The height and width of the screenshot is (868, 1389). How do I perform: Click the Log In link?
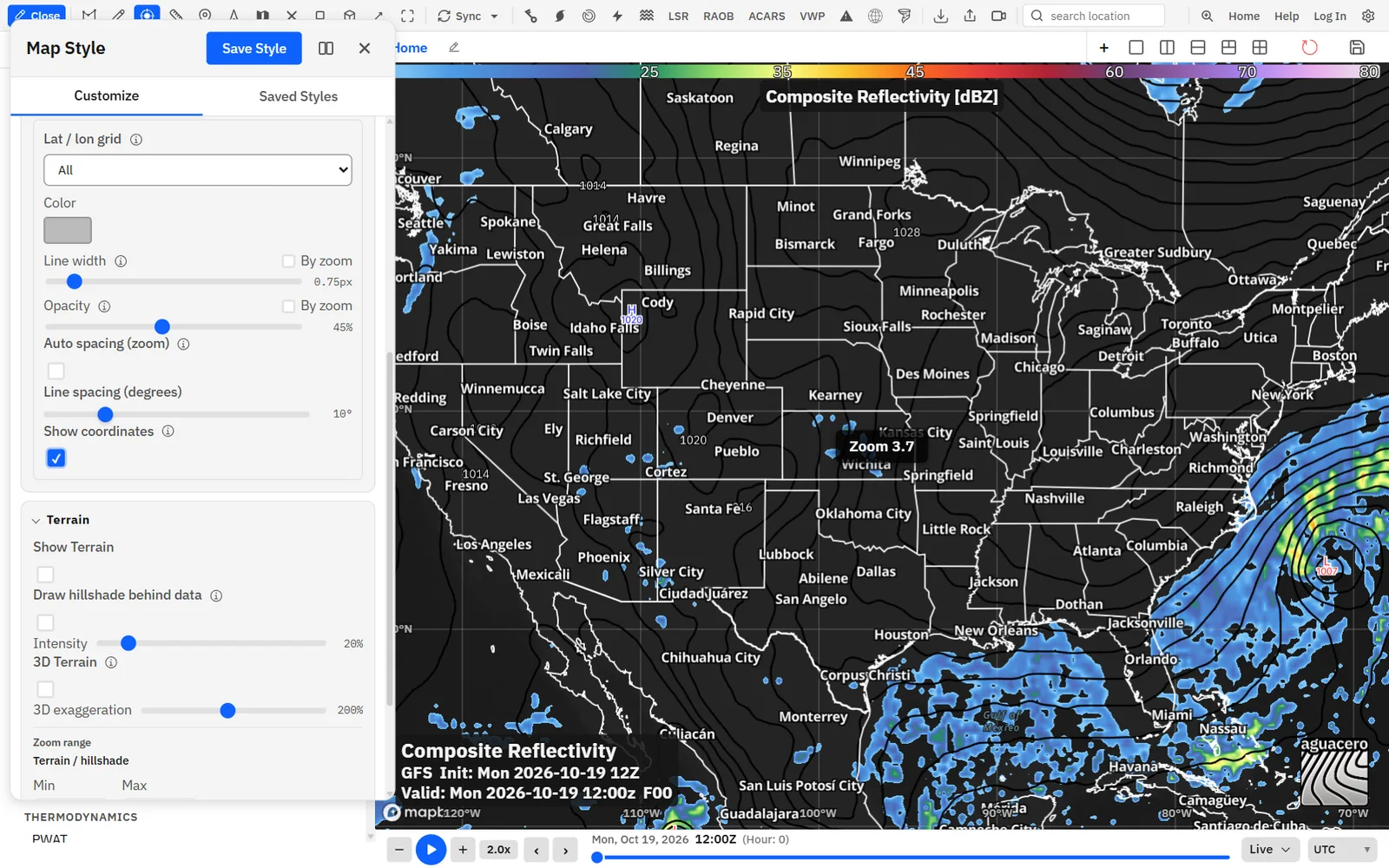1329,16
